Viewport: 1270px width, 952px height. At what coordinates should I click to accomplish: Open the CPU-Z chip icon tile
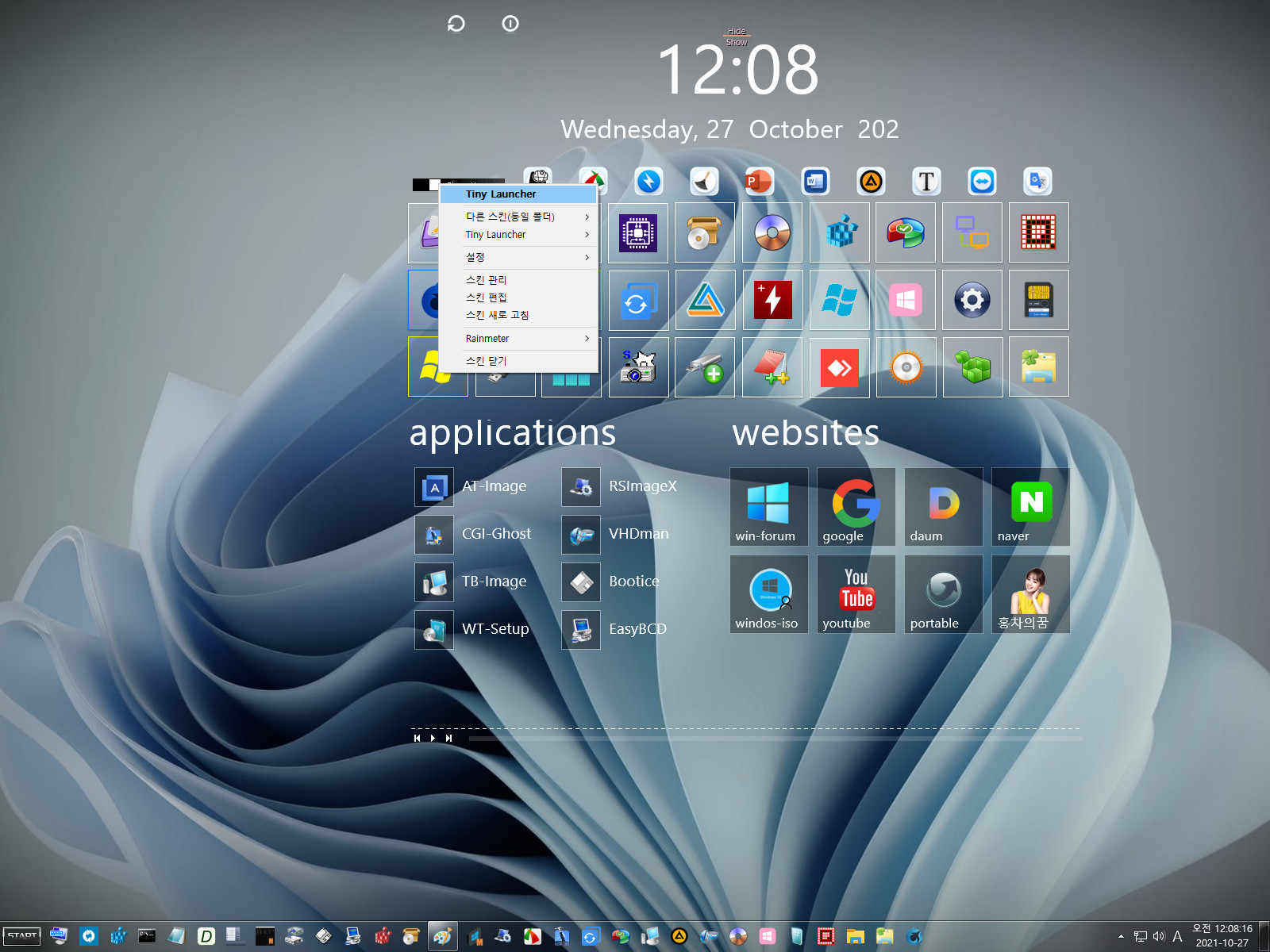point(638,232)
